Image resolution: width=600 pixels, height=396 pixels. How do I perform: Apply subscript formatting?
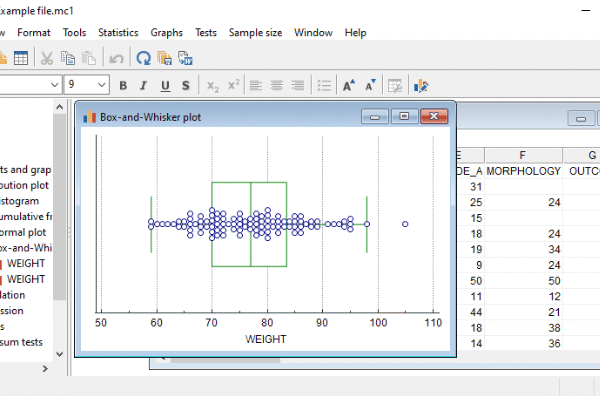(213, 86)
